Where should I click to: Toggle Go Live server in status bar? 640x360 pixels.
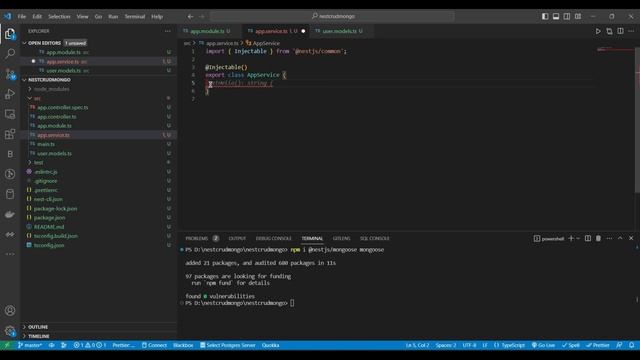coord(543,345)
